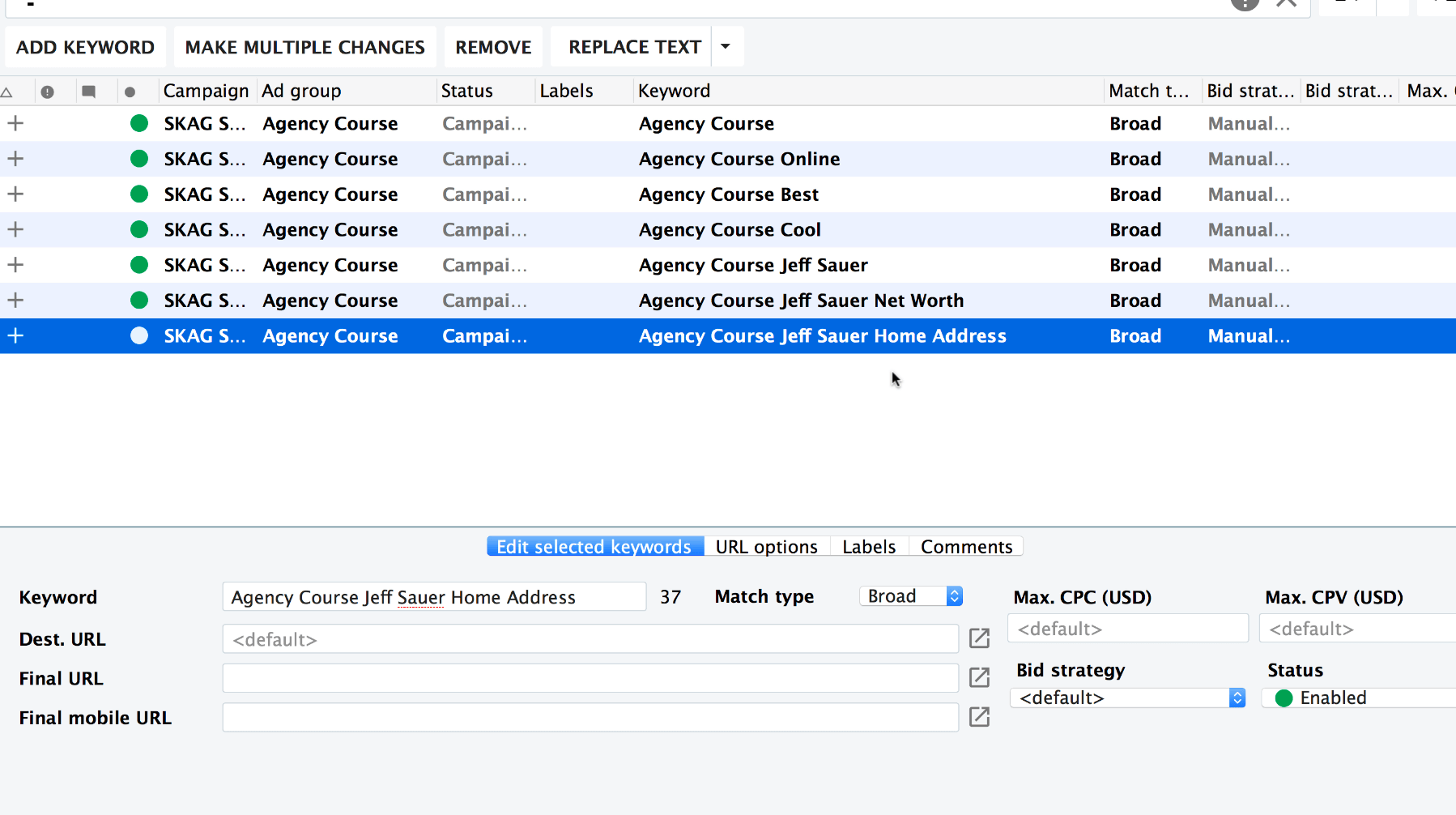The height and width of the screenshot is (815, 1456).
Task: Click into the Keyword text field
Action: (434, 597)
